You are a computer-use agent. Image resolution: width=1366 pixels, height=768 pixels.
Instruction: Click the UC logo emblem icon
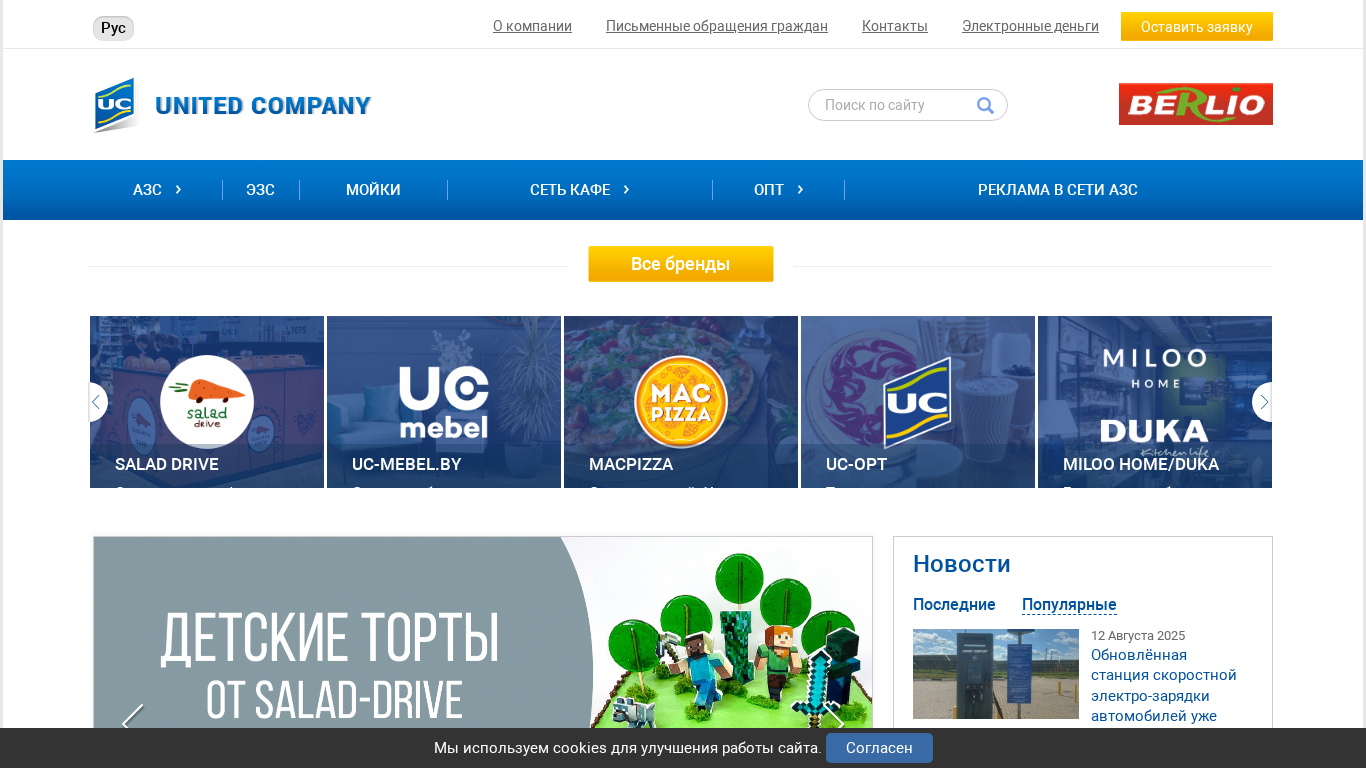click(x=115, y=105)
